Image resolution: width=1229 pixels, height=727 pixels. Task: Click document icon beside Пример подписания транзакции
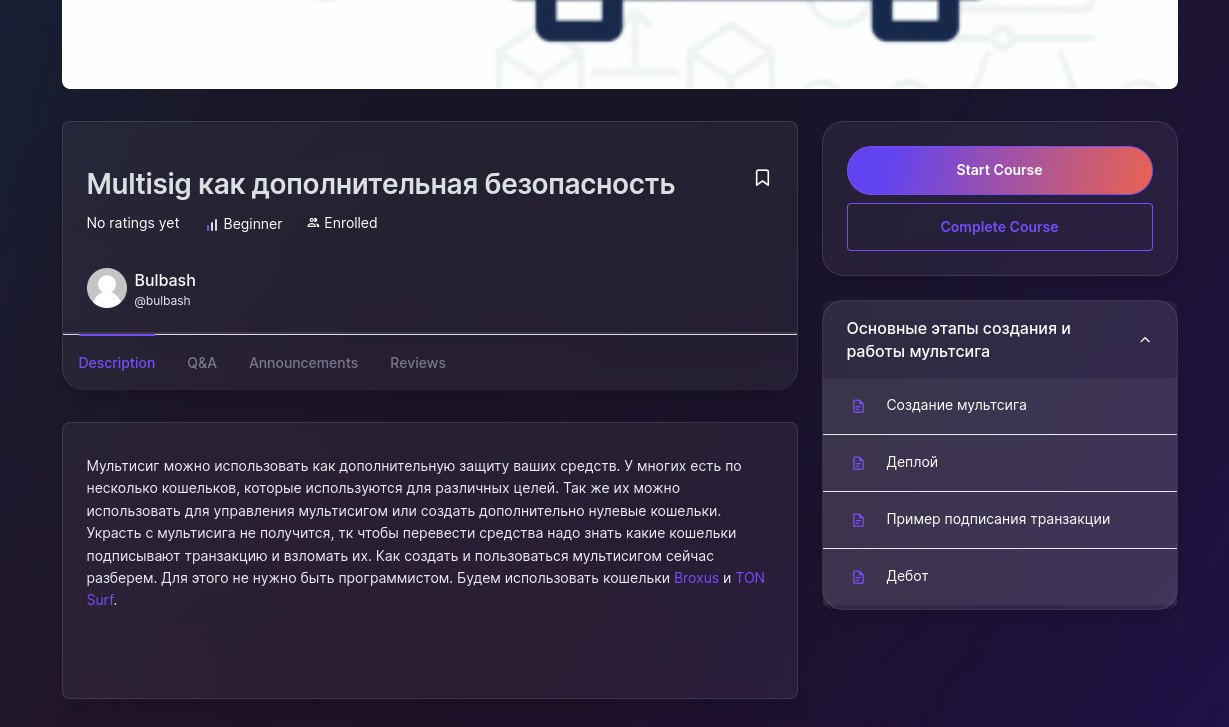point(858,520)
